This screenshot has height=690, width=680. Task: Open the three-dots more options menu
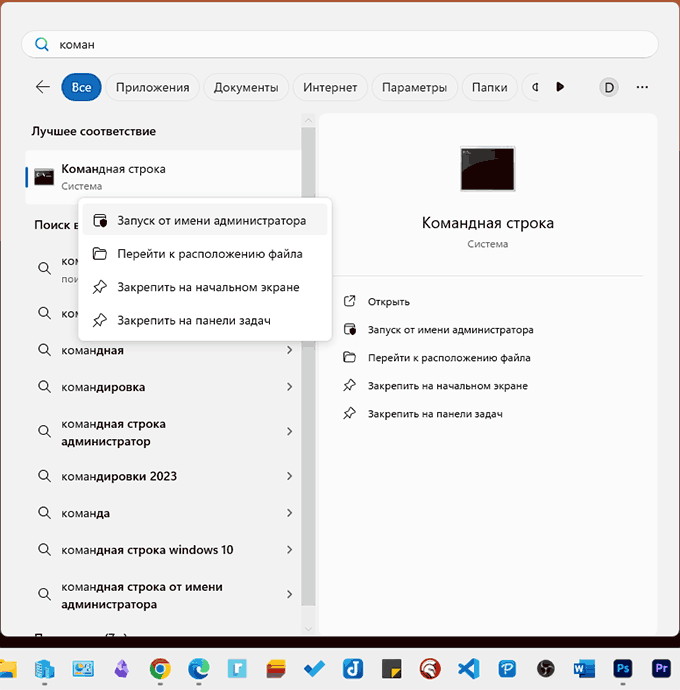[x=642, y=87]
